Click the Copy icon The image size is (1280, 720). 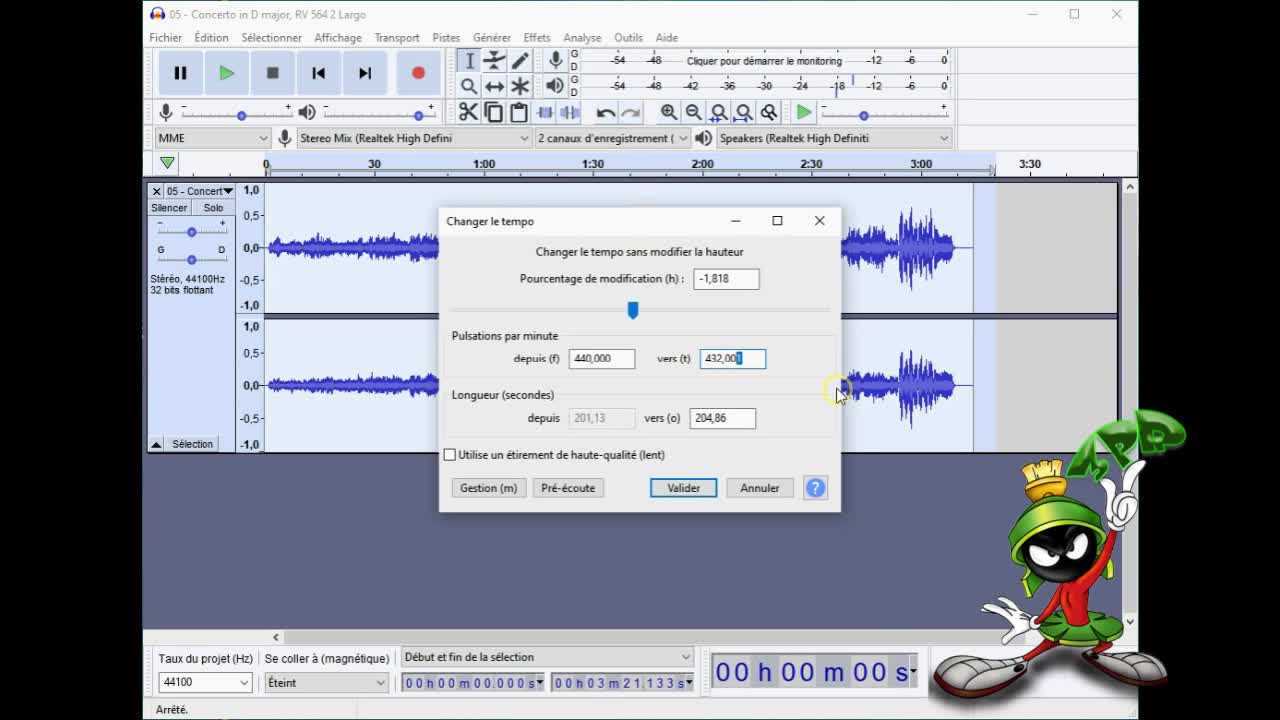click(x=493, y=112)
